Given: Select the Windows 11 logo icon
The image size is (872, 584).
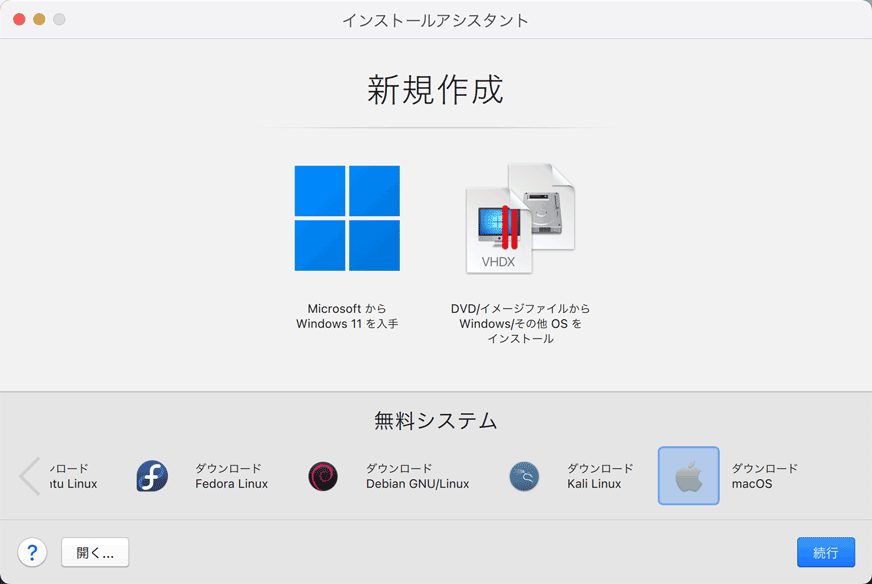Looking at the screenshot, I should coord(347,218).
